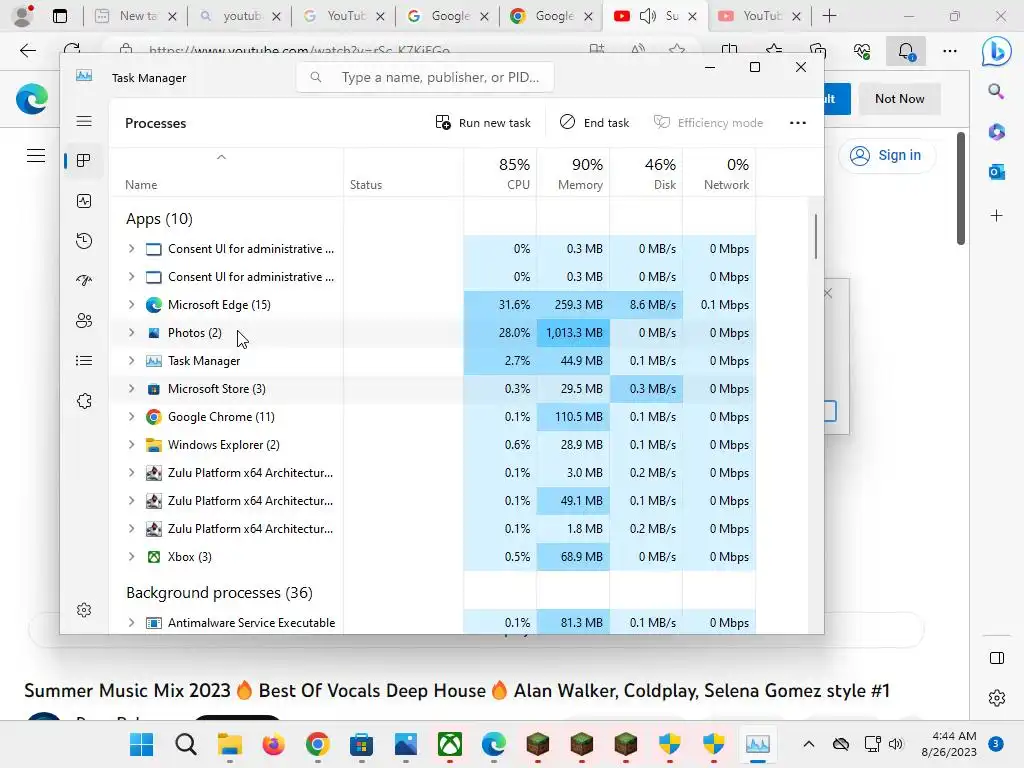Open Task Manager icon on taskbar

click(x=758, y=744)
